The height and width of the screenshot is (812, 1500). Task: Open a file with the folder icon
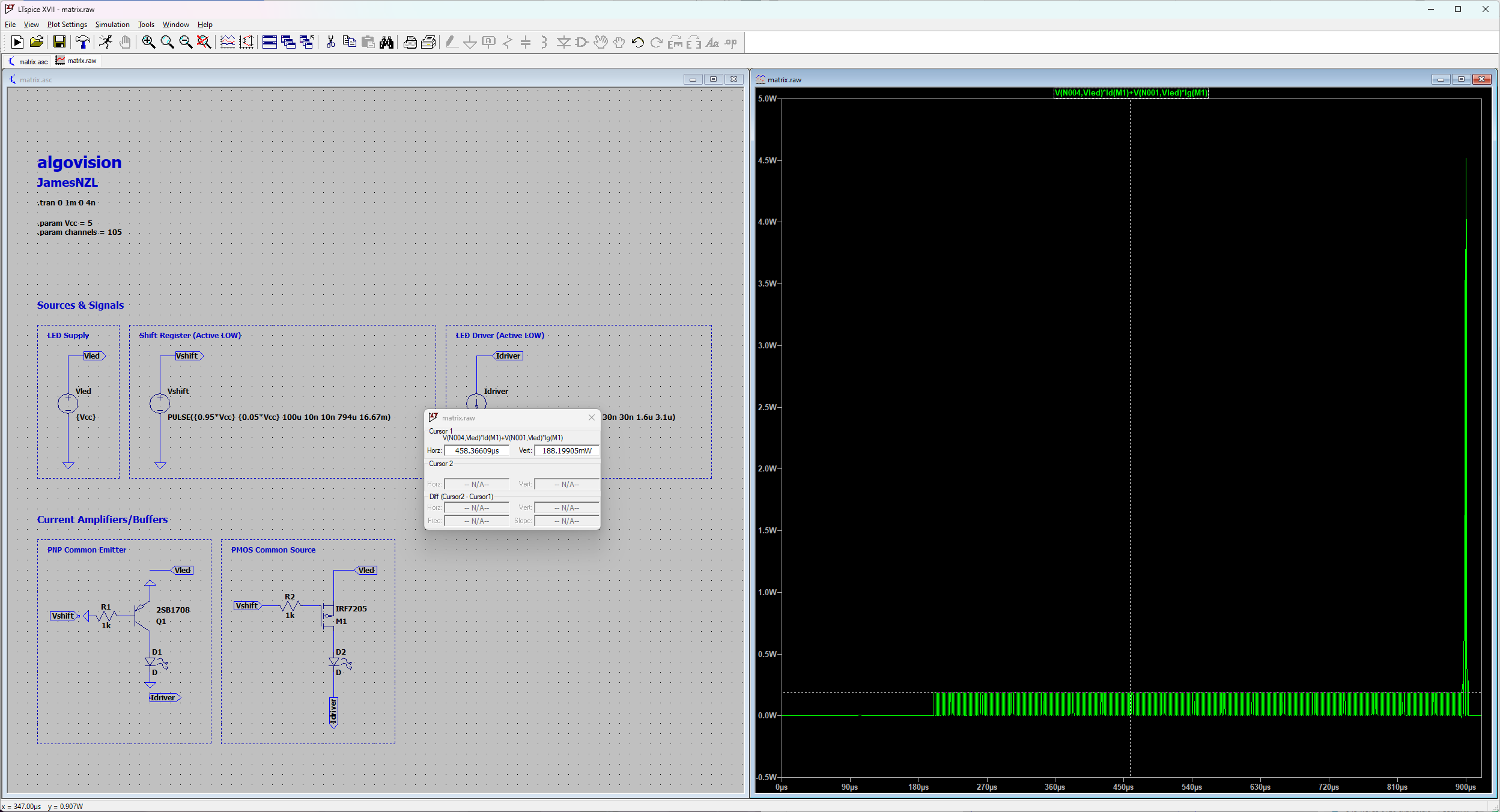coord(37,42)
